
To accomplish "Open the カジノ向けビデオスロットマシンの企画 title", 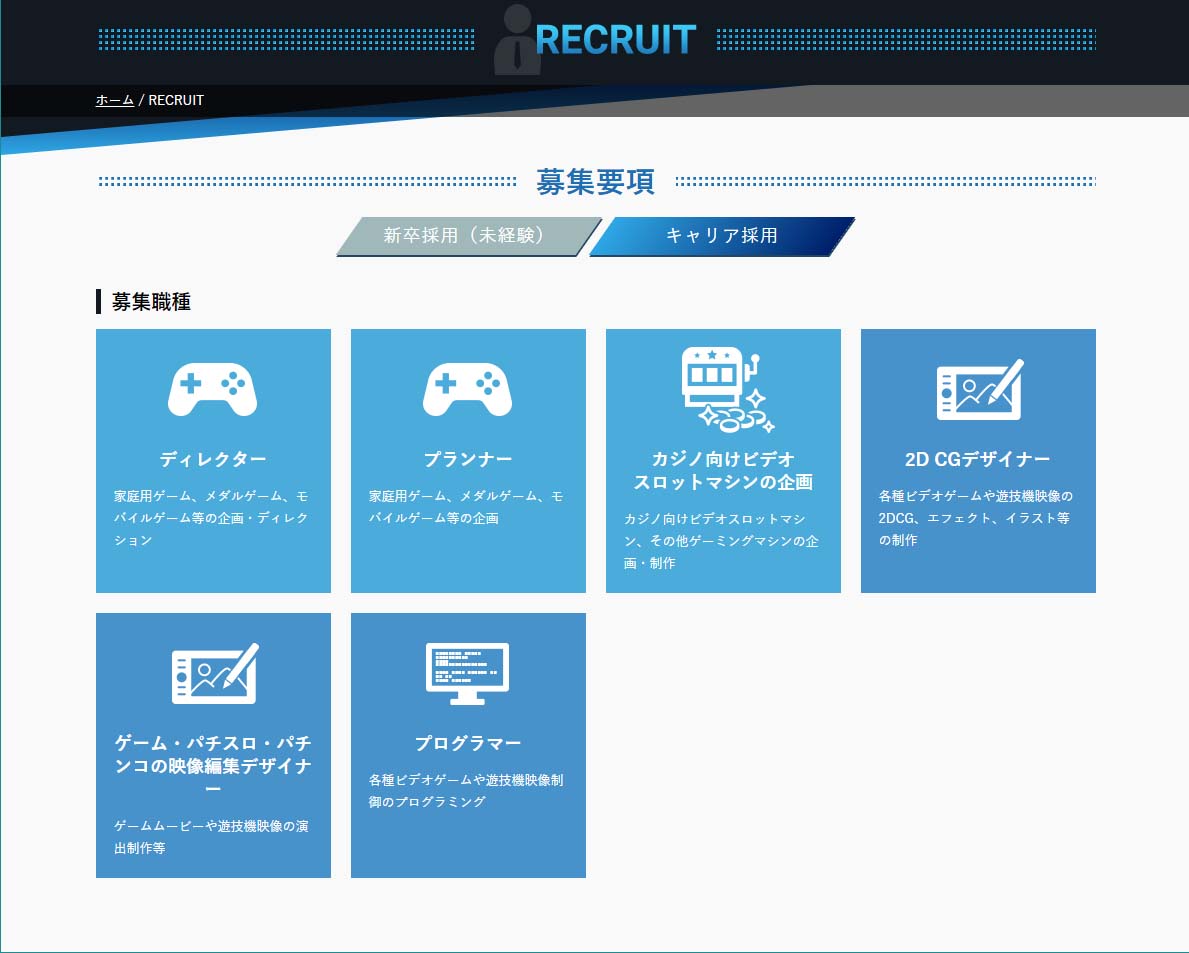I will (723, 470).
